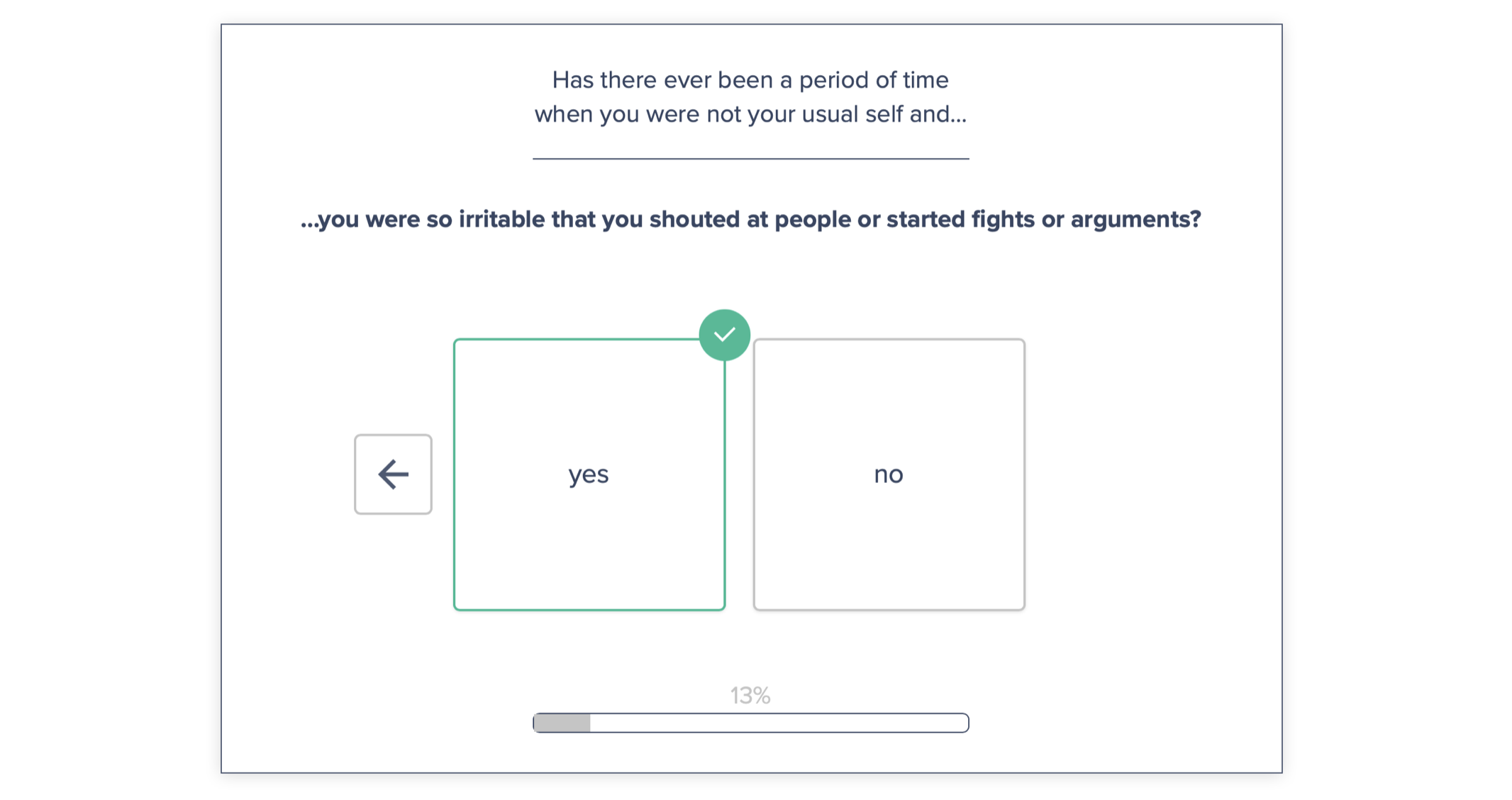Click the empty part of the progress bar
Viewport: 1512px width, 800px height.
(x=779, y=723)
